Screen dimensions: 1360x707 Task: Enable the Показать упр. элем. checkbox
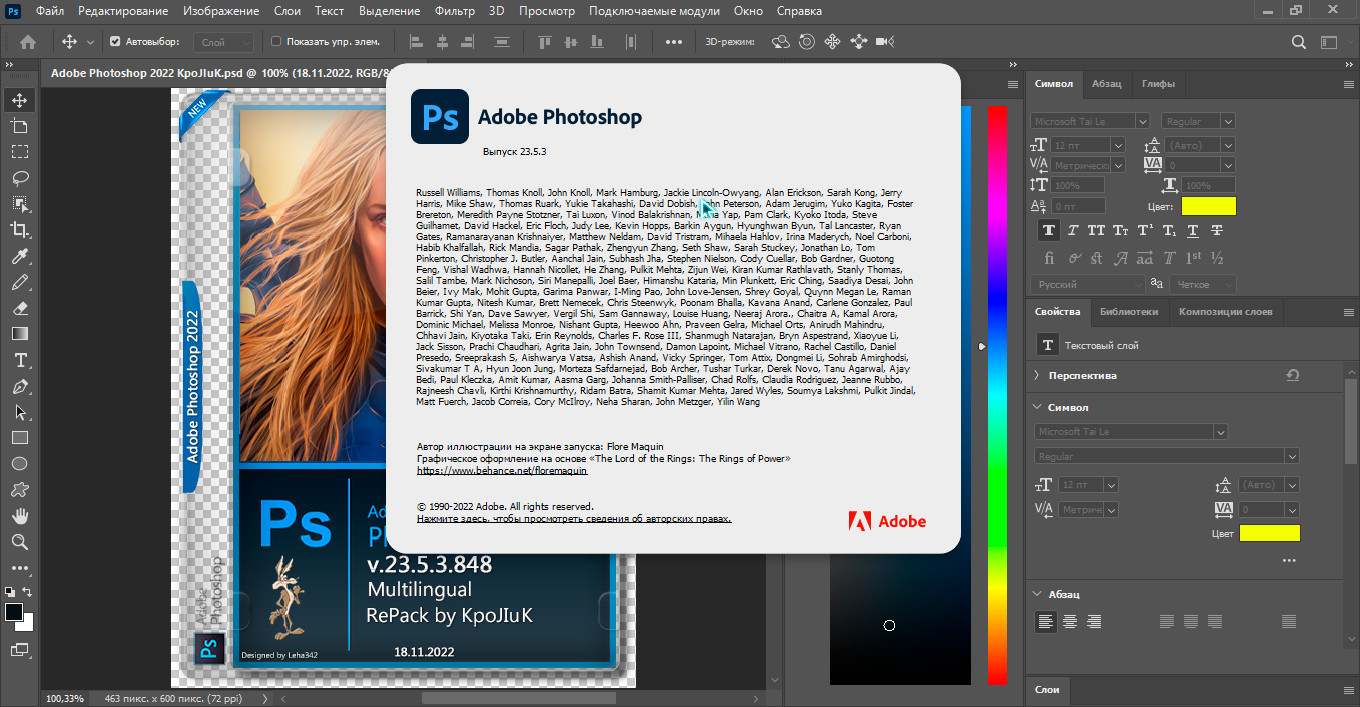pos(276,42)
